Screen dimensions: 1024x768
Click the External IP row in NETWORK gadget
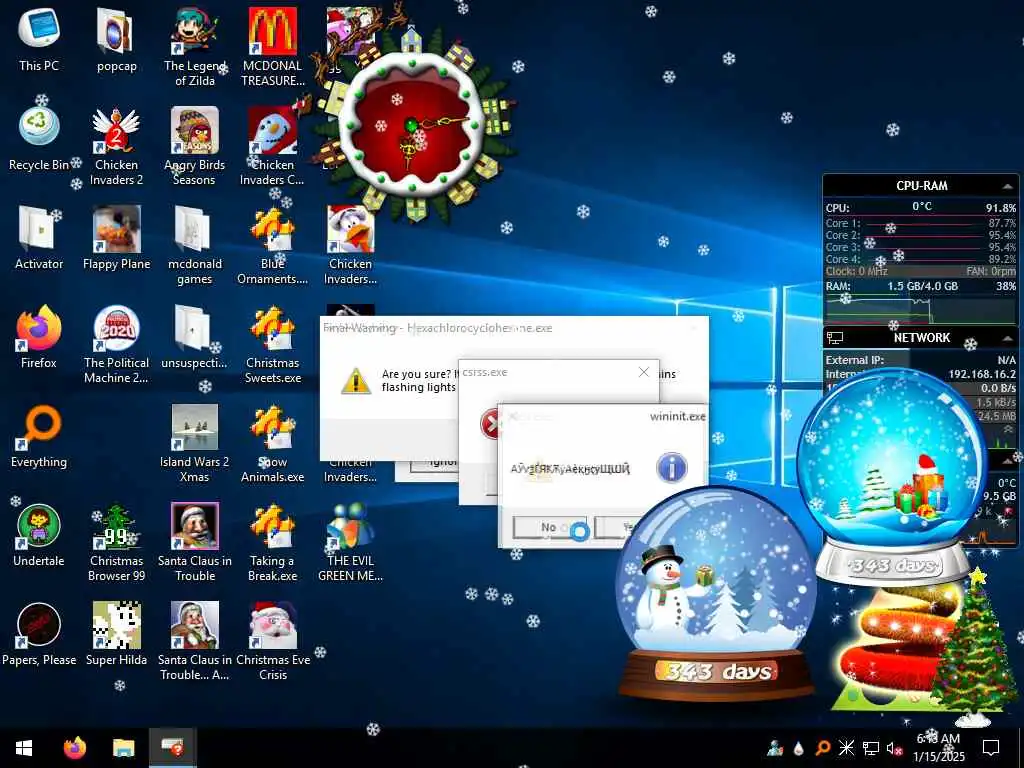click(920, 360)
